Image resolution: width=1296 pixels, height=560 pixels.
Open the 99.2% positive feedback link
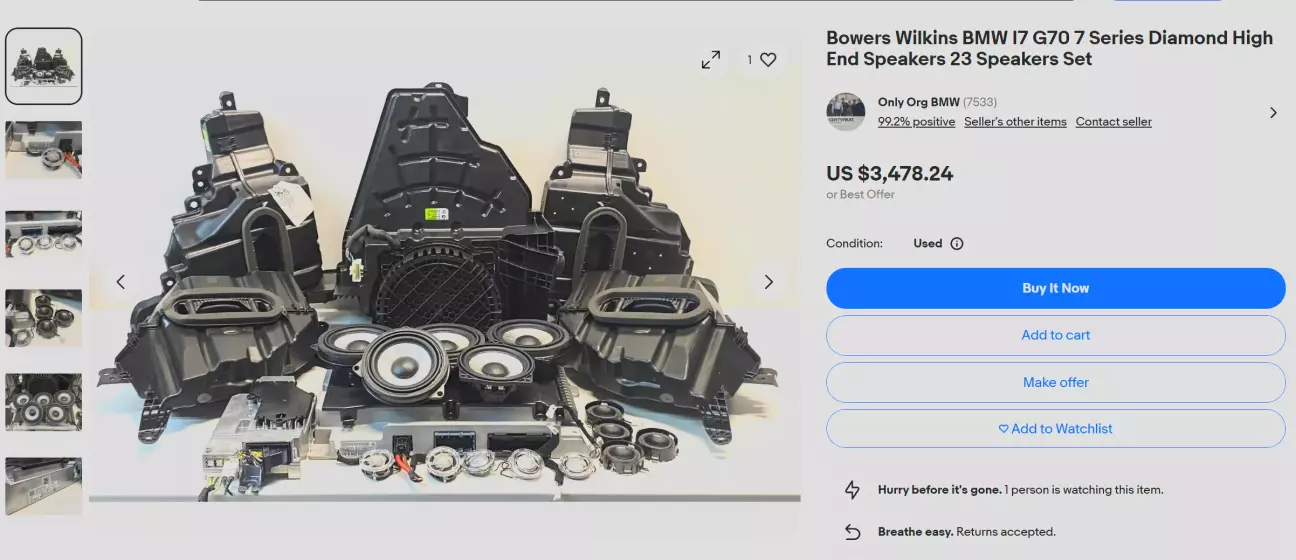pos(916,122)
